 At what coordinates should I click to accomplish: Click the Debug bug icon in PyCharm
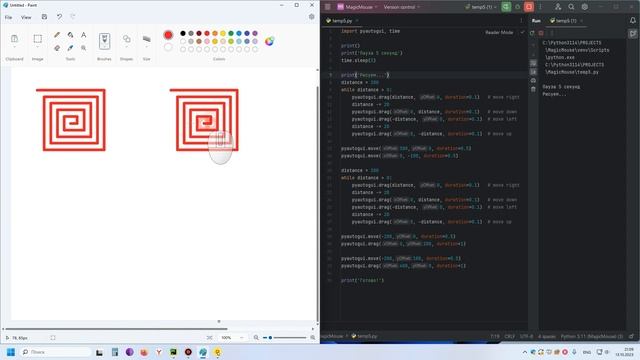tap(518, 7)
